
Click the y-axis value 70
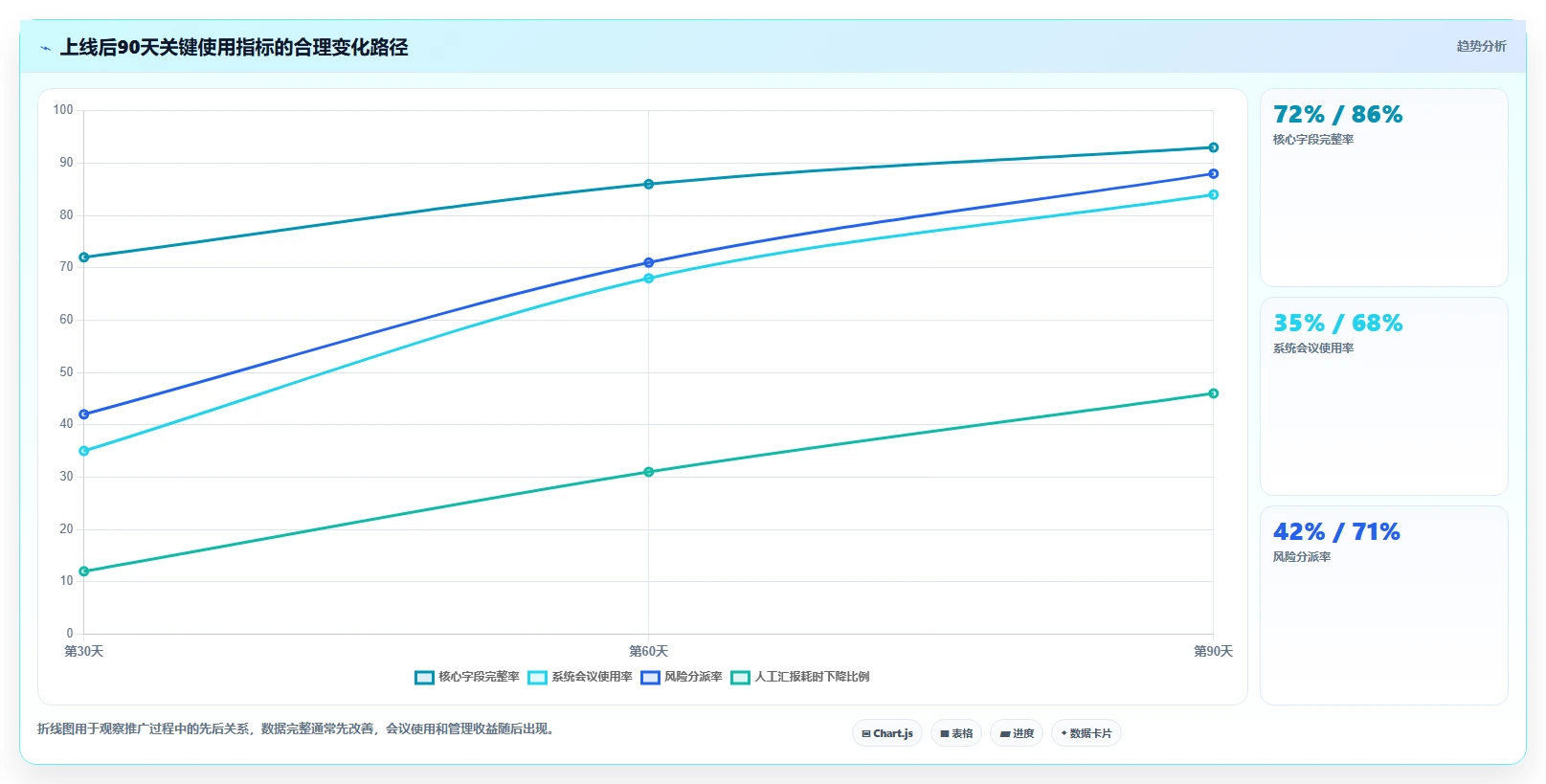click(x=66, y=267)
